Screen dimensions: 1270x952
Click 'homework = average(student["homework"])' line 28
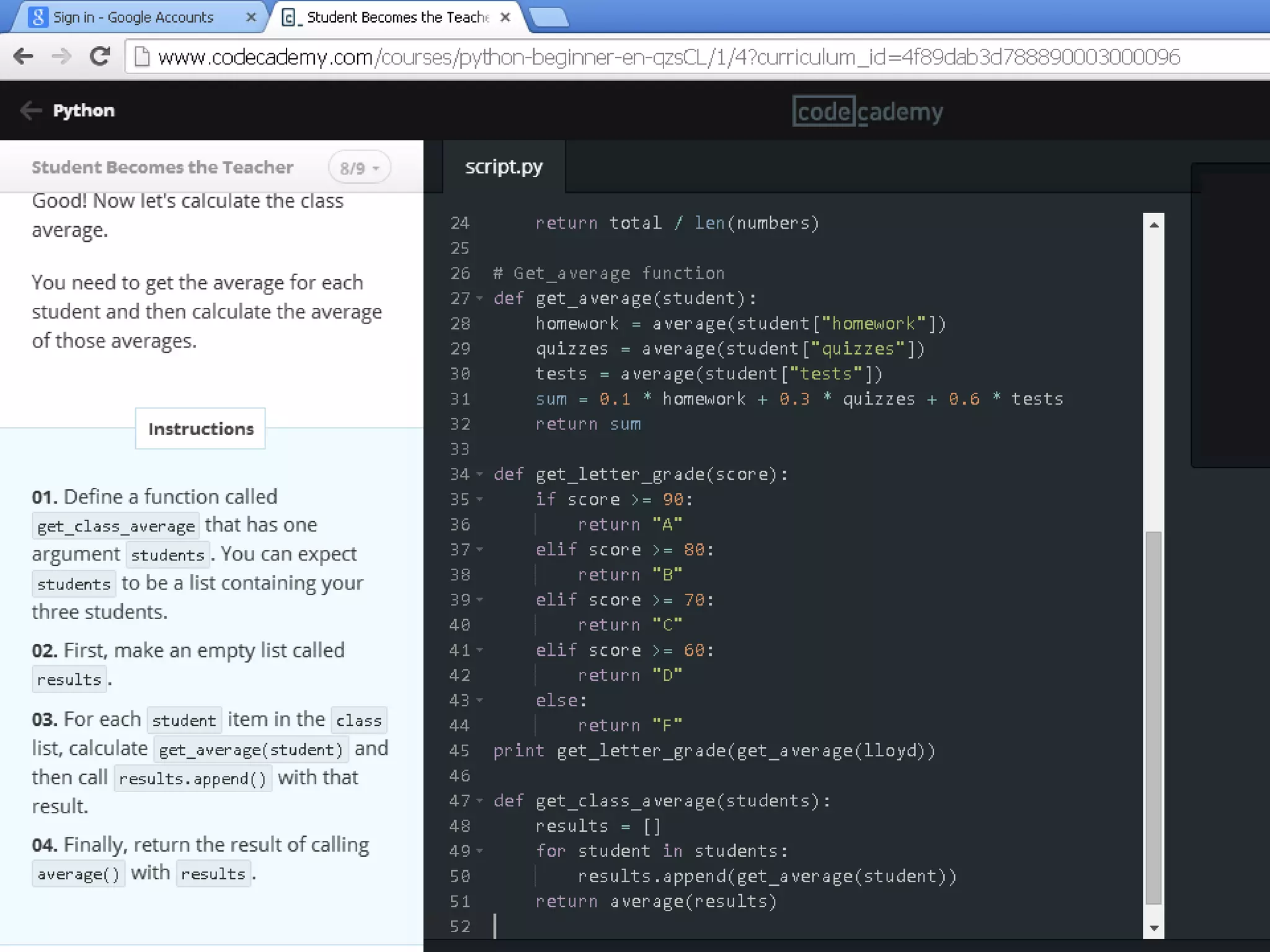point(741,324)
